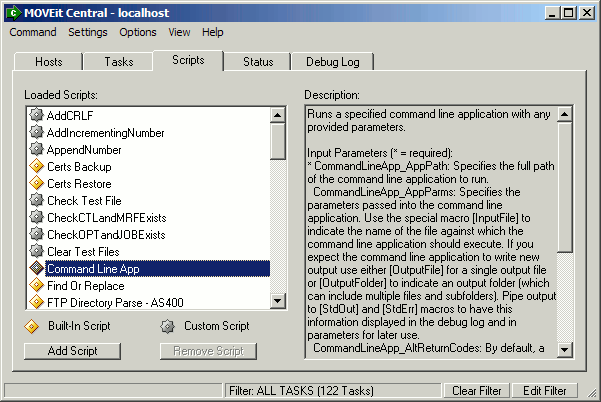
Task: Click the Loaded Scripts scroll down arrow
Action: tap(278, 300)
